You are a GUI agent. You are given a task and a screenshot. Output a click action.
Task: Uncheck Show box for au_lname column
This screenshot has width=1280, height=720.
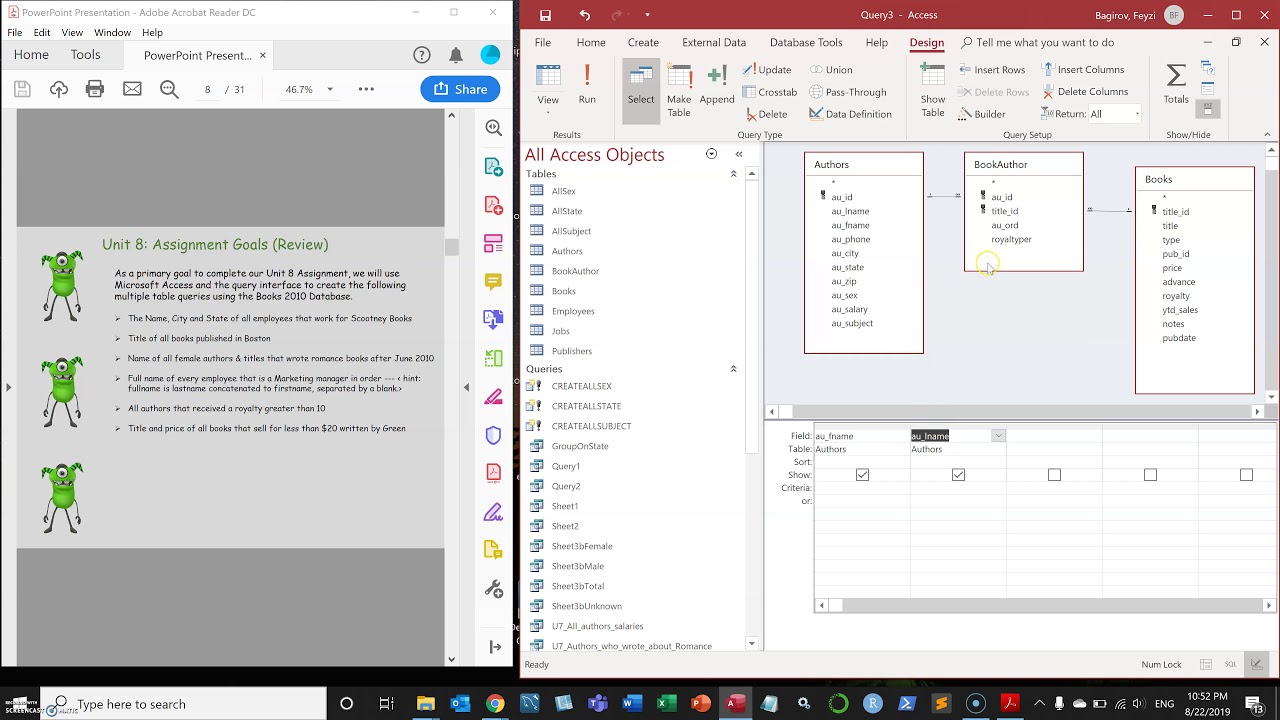tap(958, 475)
